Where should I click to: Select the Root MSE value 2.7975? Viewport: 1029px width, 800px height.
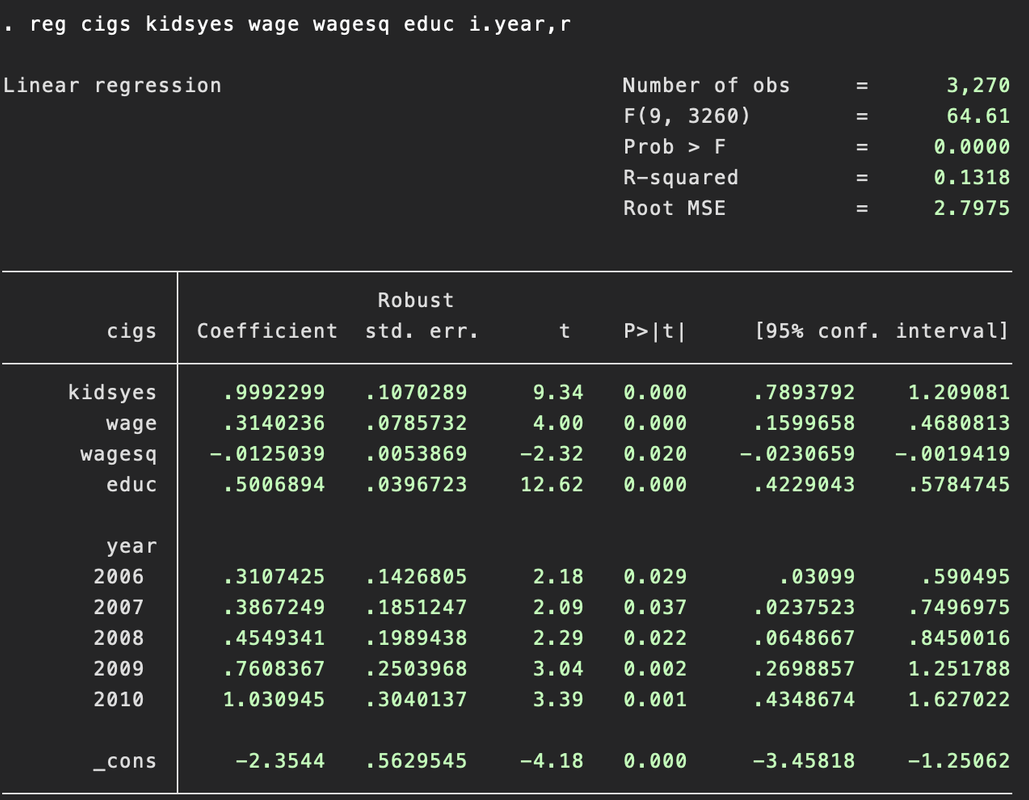coord(972,209)
